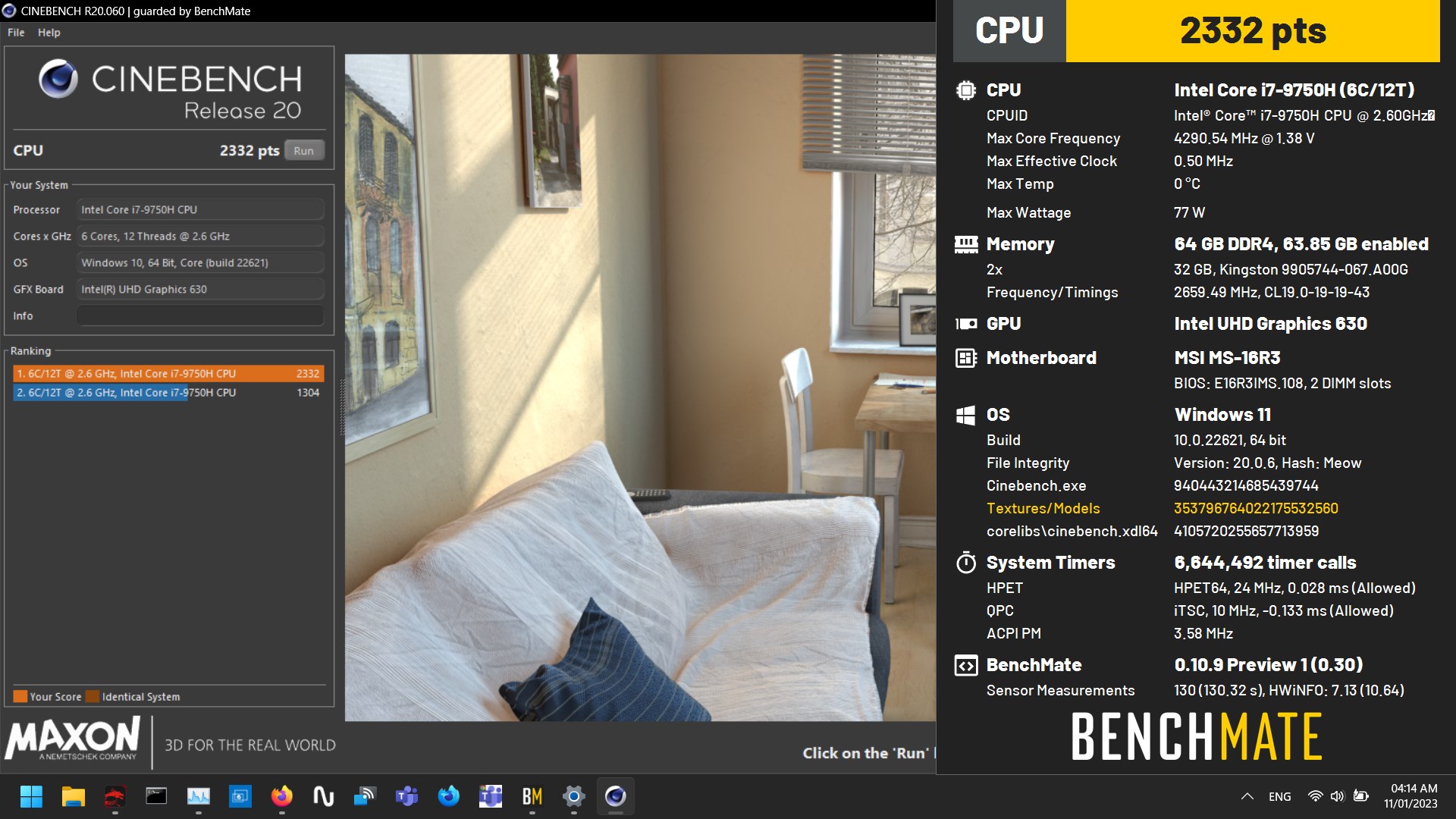Open the Windows Start menu

tap(31, 796)
